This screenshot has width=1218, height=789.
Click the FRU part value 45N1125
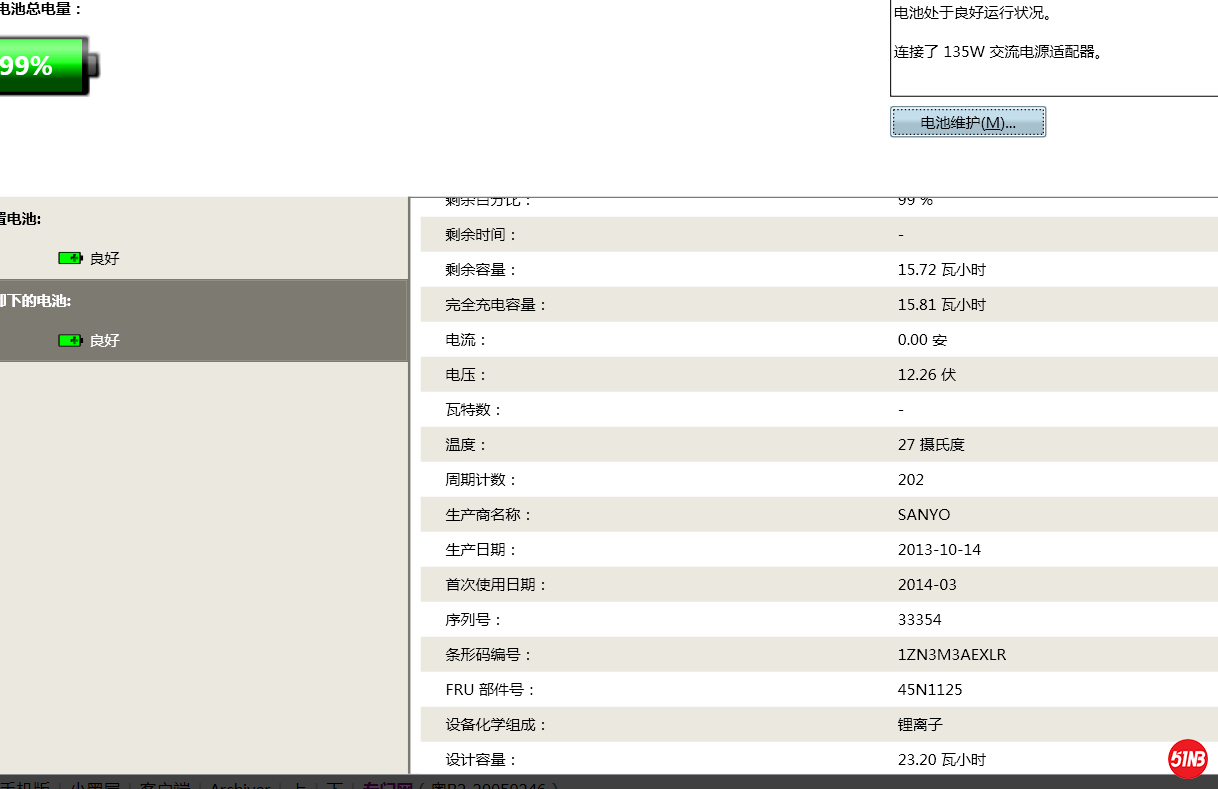tap(930, 690)
